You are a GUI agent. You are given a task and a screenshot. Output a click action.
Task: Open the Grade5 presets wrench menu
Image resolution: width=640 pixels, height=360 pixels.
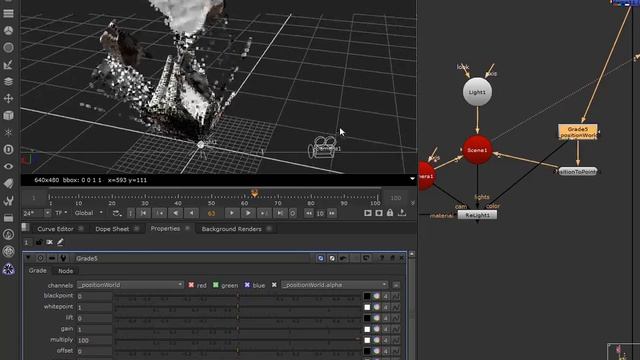coord(63,258)
